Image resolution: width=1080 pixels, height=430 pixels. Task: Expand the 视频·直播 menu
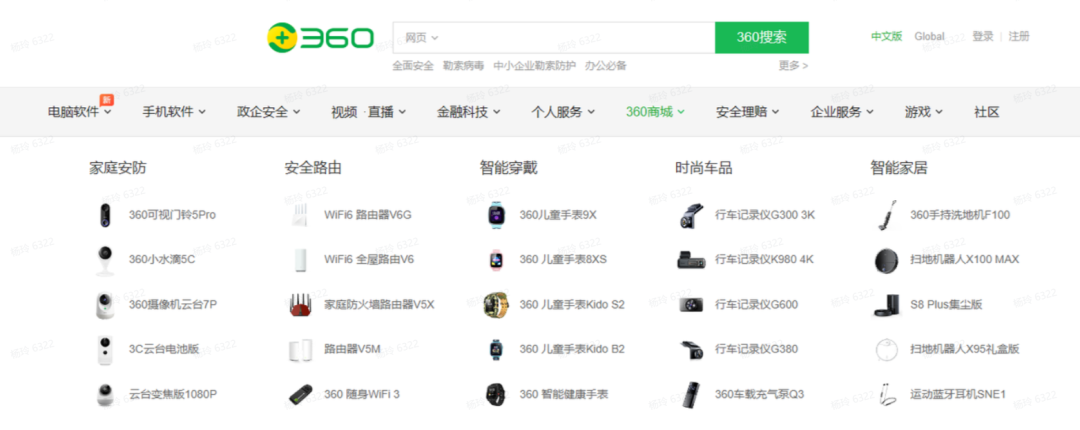368,112
